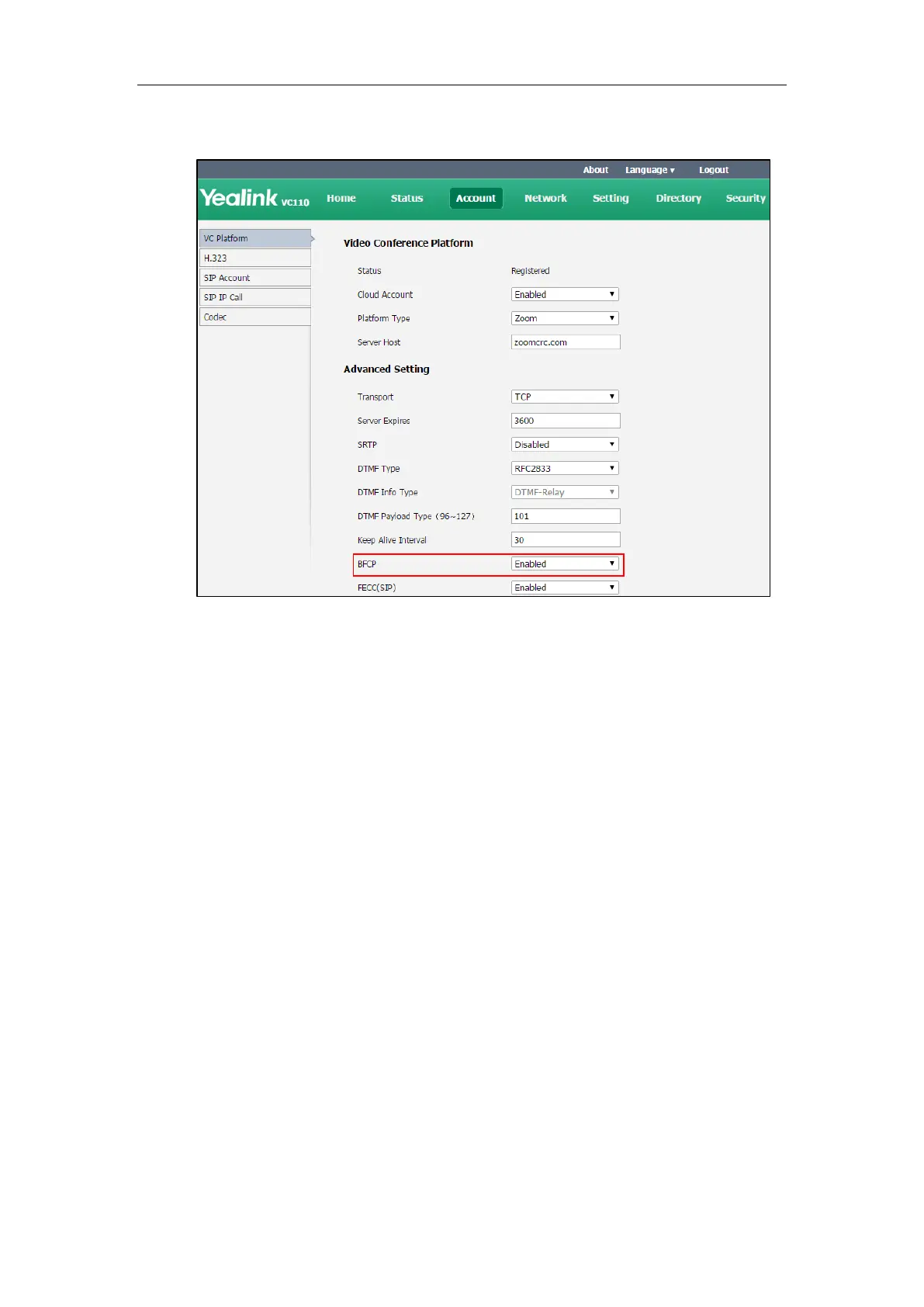Click the About link

pos(596,170)
